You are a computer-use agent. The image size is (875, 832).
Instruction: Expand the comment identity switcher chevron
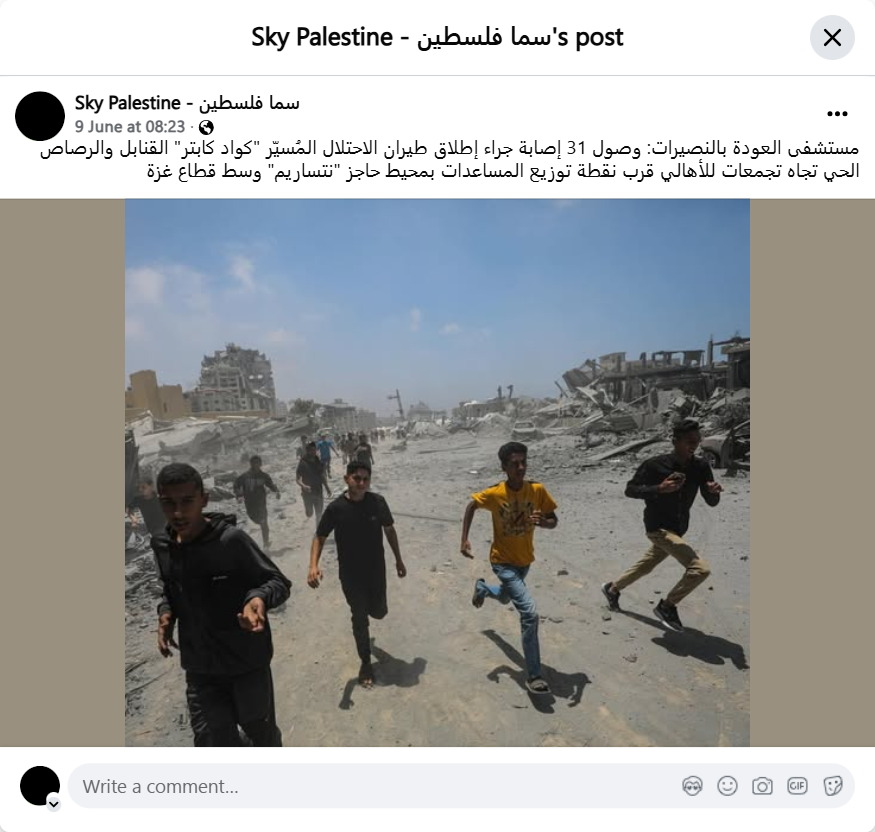(x=54, y=804)
